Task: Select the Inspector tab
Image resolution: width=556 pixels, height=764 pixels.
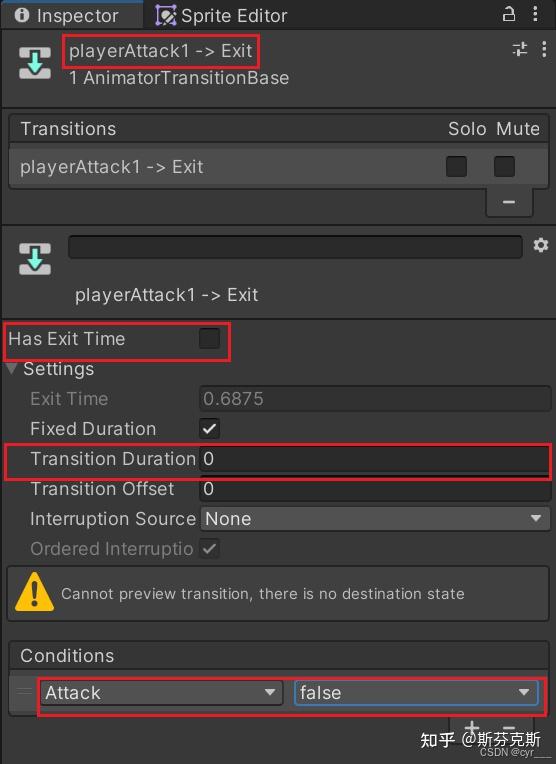Action: pyautogui.click(x=67, y=16)
